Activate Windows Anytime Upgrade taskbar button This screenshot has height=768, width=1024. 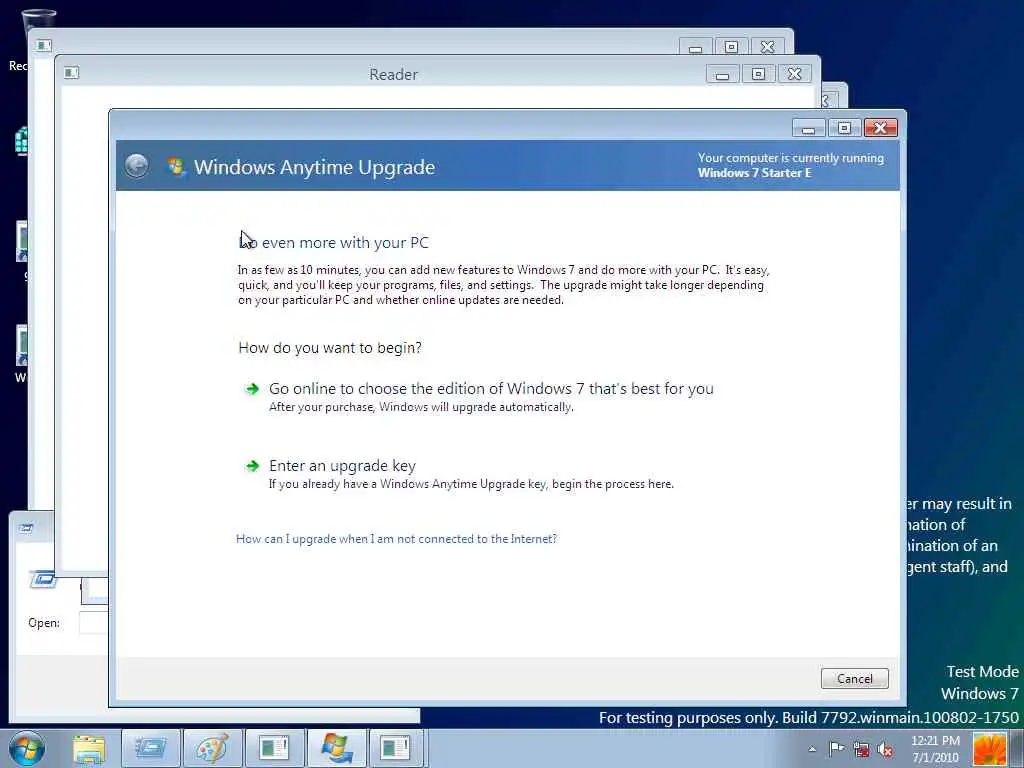coord(337,749)
